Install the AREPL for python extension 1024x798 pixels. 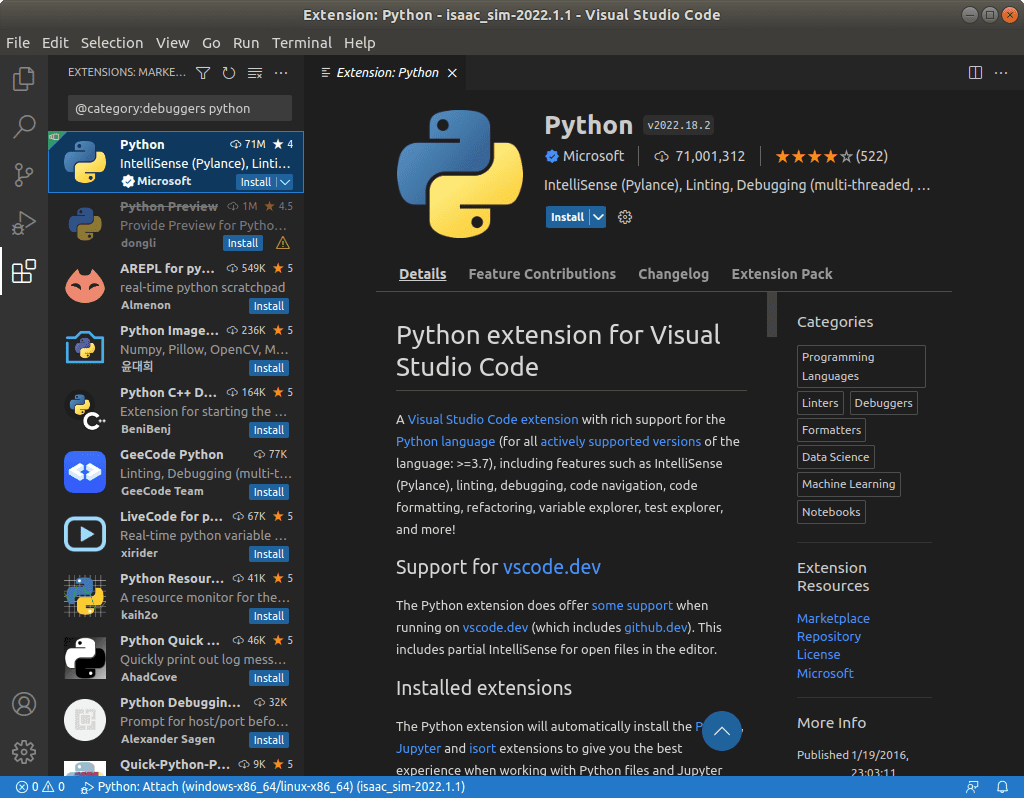[269, 306]
